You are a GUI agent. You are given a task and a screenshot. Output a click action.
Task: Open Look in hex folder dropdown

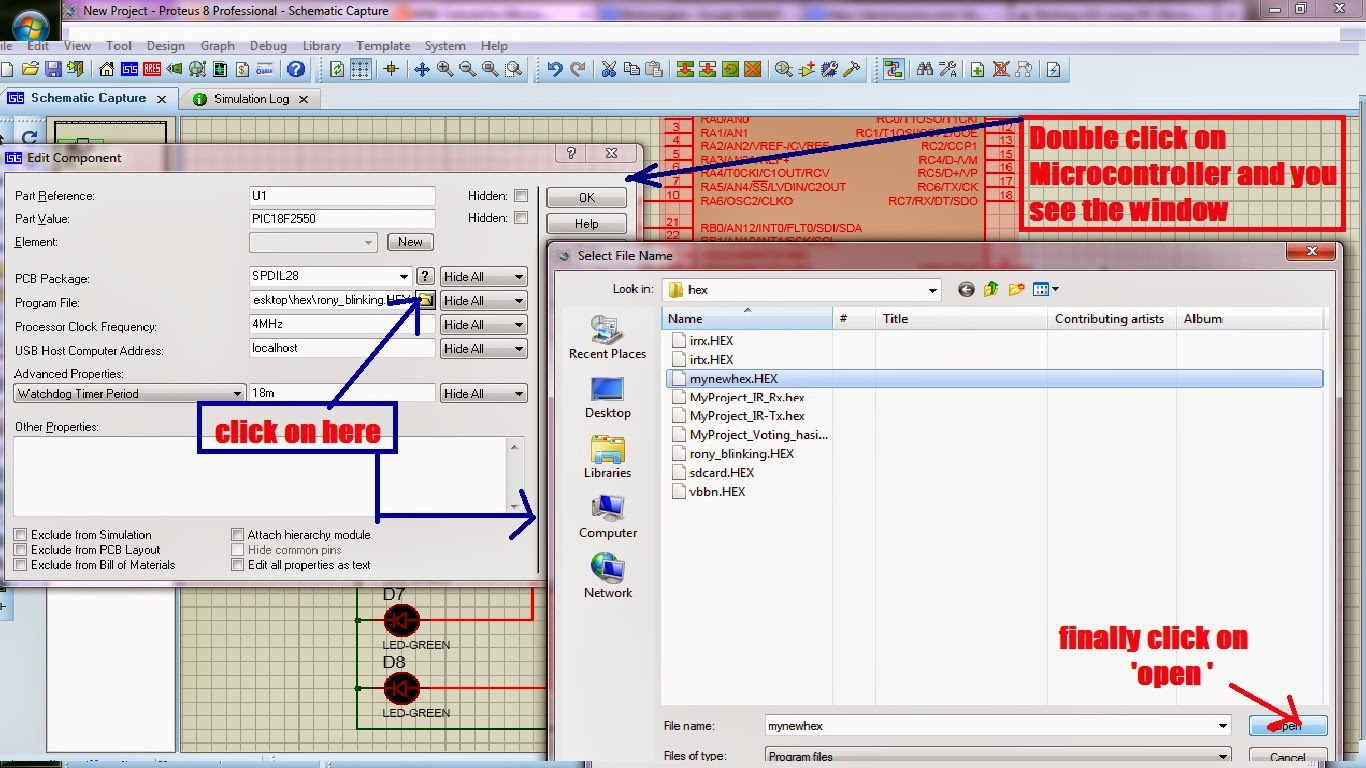[x=933, y=290]
